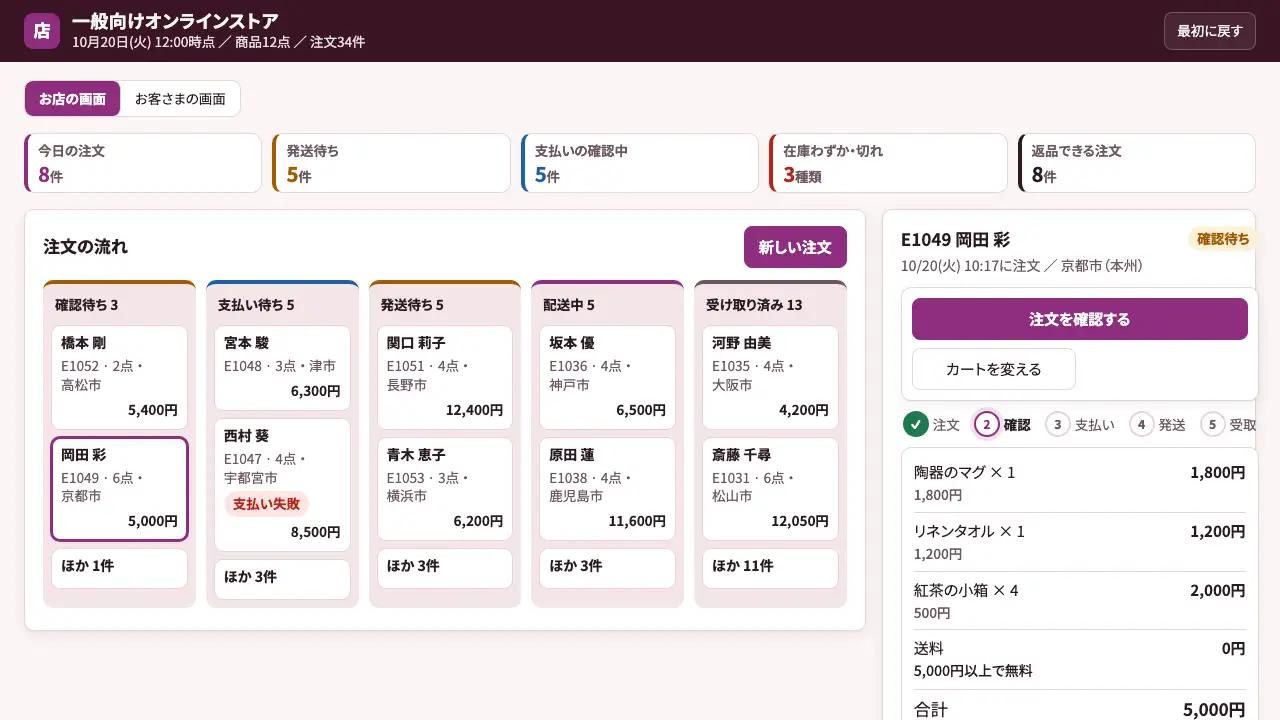Click 配送中 5 column header
The width and height of the screenshot is (1280, 720).
569,305
